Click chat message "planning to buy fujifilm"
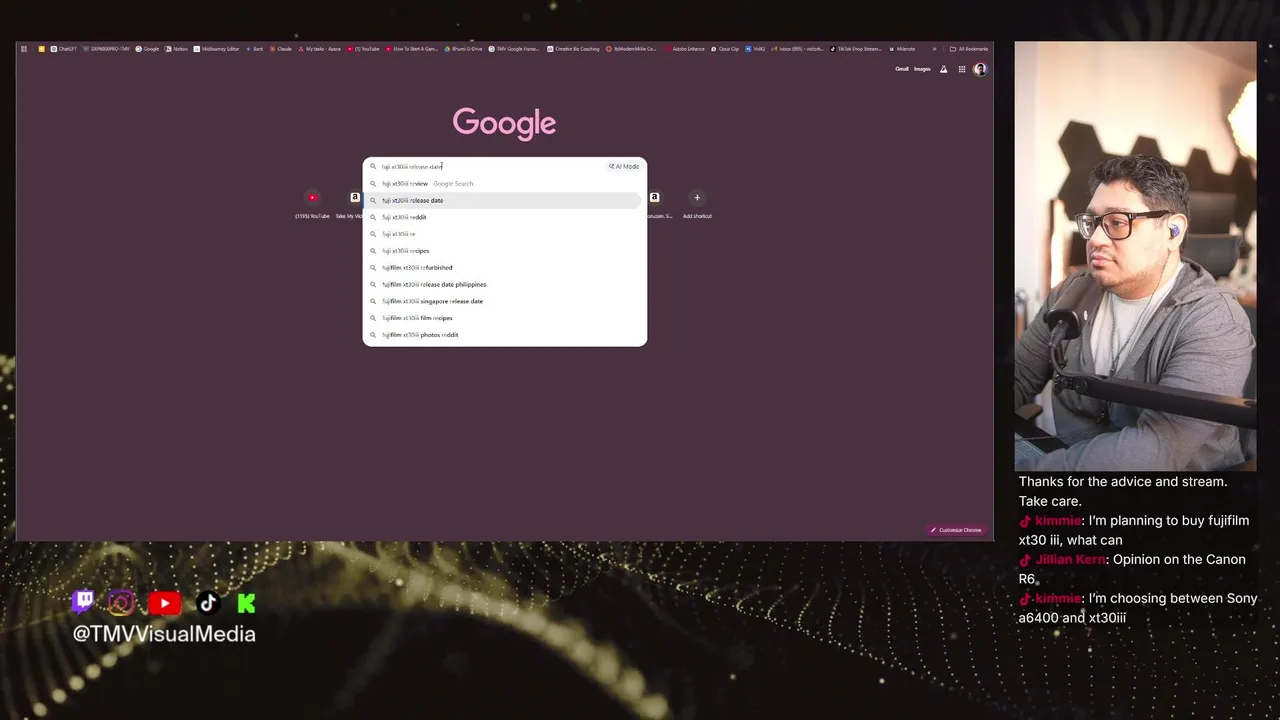Image resolution: width=1280 pixels, height=720 pixels. [1134, 530]
